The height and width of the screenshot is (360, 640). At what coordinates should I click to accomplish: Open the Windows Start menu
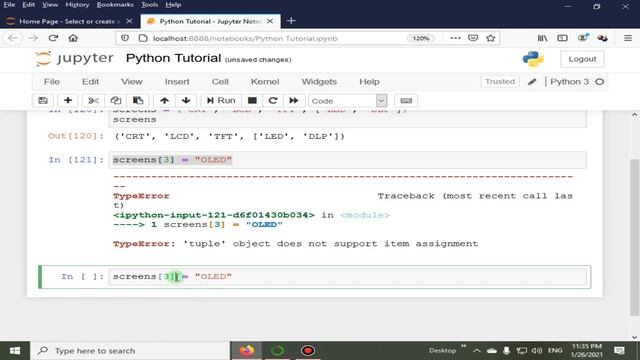pos(15,351)
